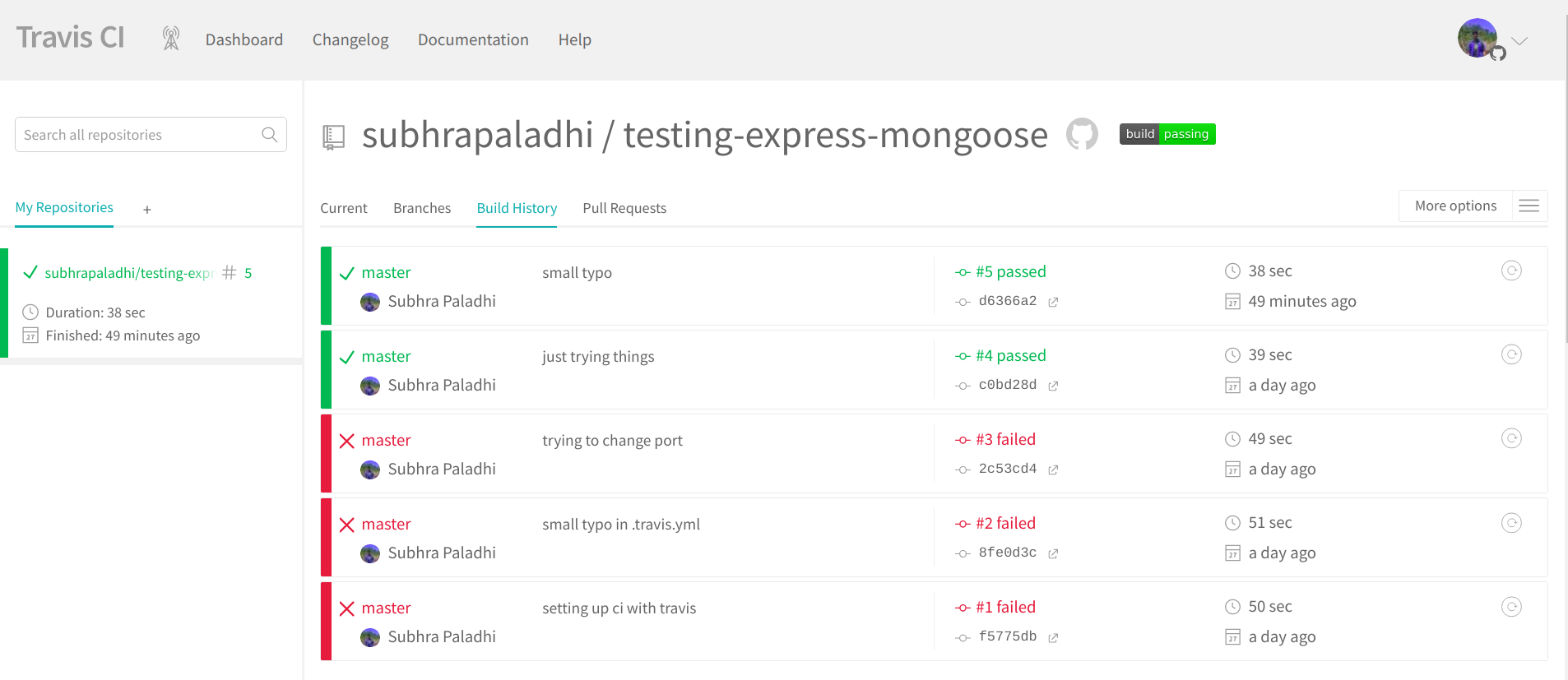Viewport: 1568px width, 680px height.
Task: Open the Pull Requests tab
Action: click(x=624, y=208)
